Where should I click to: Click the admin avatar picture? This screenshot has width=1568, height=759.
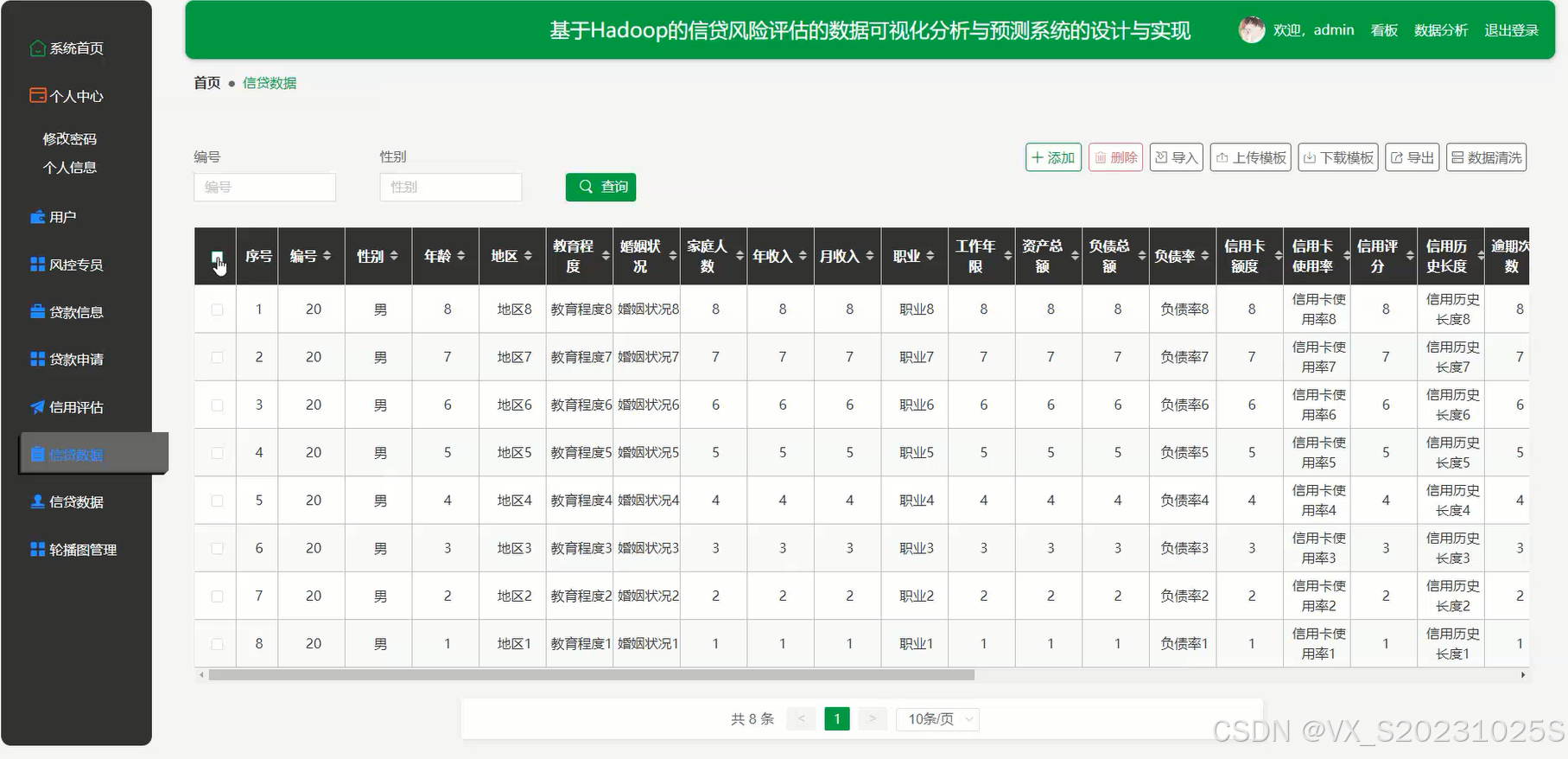[x=1252, y=30]
